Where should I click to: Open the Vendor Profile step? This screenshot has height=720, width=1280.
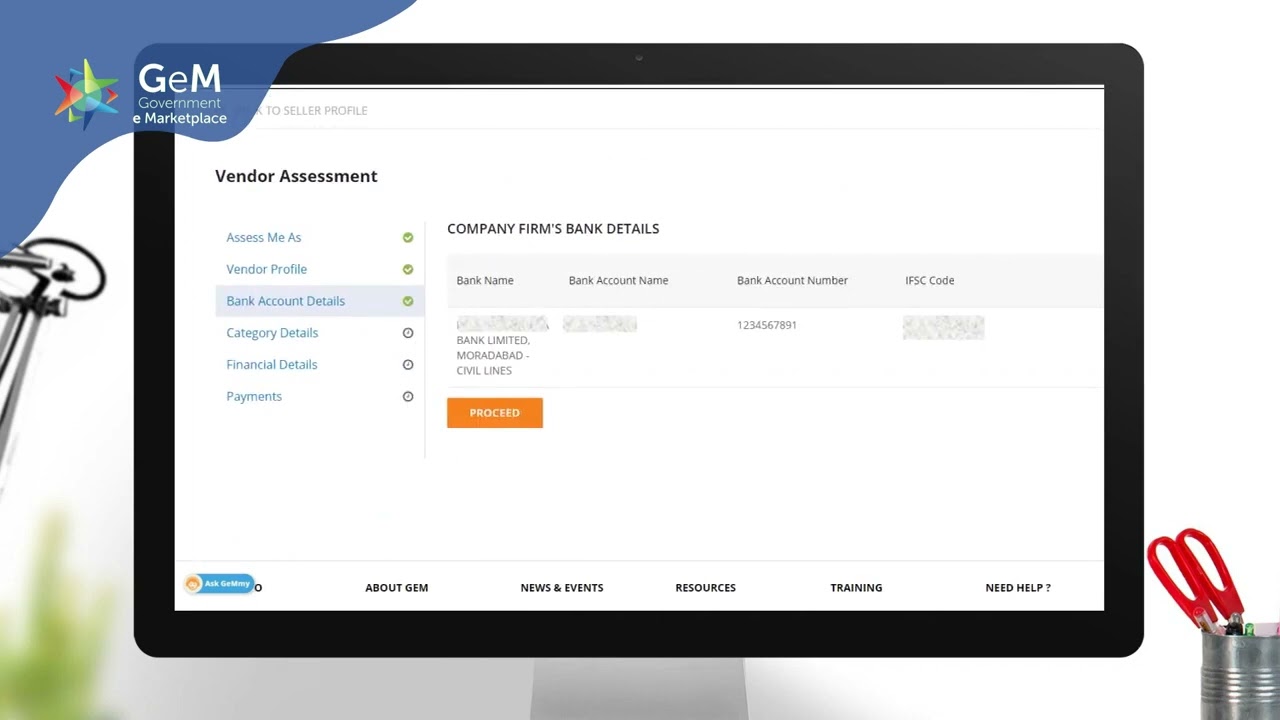[267, 269]
